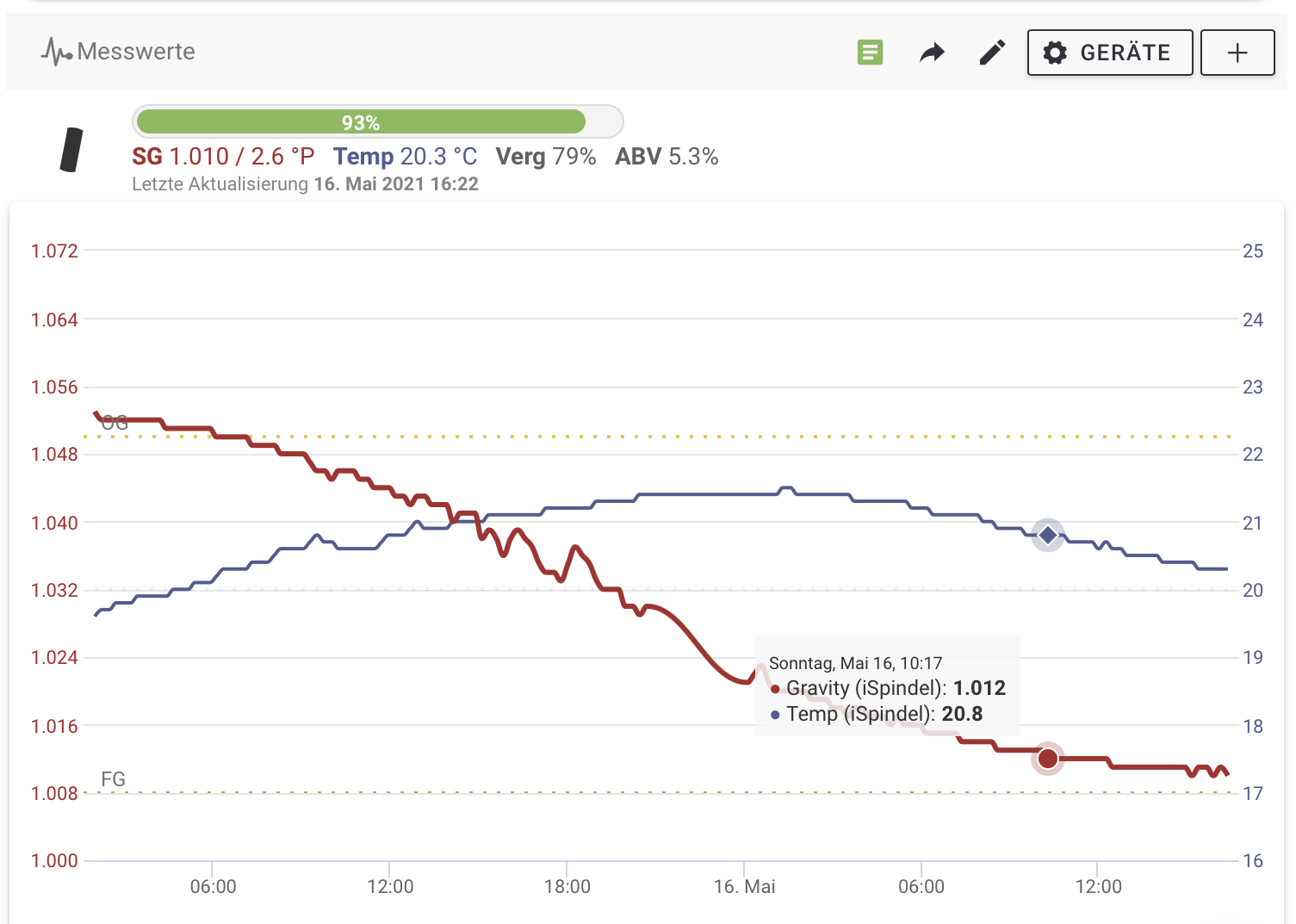The height and width of the screenshot is (924, 1296).
Task: Click the SG 1.010 / 2.6 °P reading
Action: (x=223, y=157)
